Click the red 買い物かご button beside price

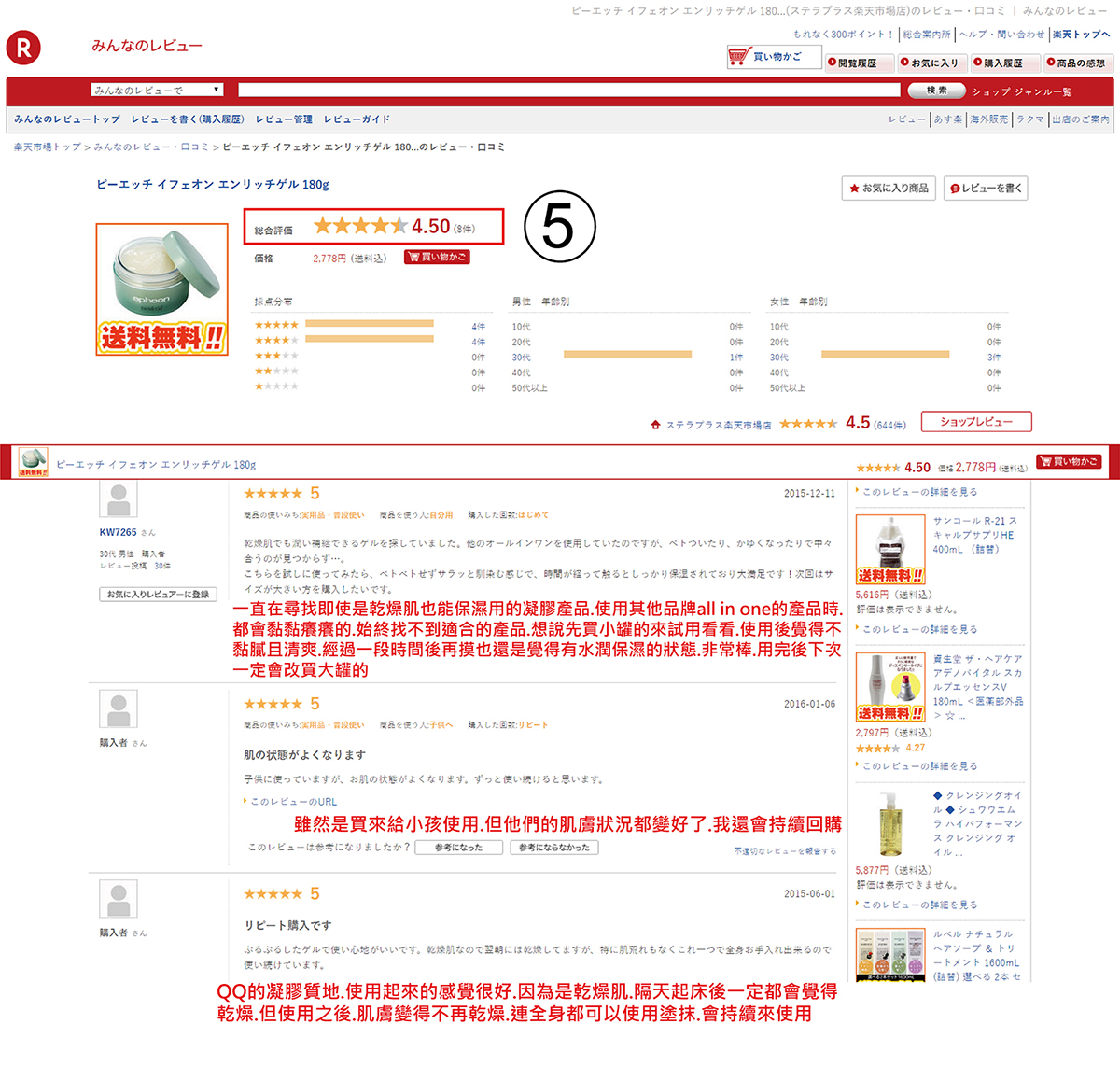tap(437, 257)
